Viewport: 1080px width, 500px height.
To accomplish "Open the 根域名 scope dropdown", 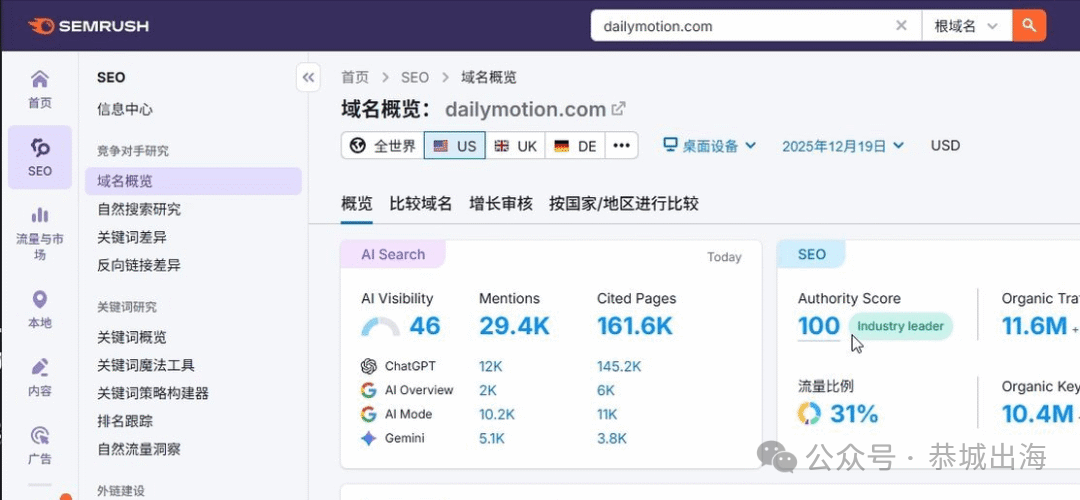I will coord(967,26).
